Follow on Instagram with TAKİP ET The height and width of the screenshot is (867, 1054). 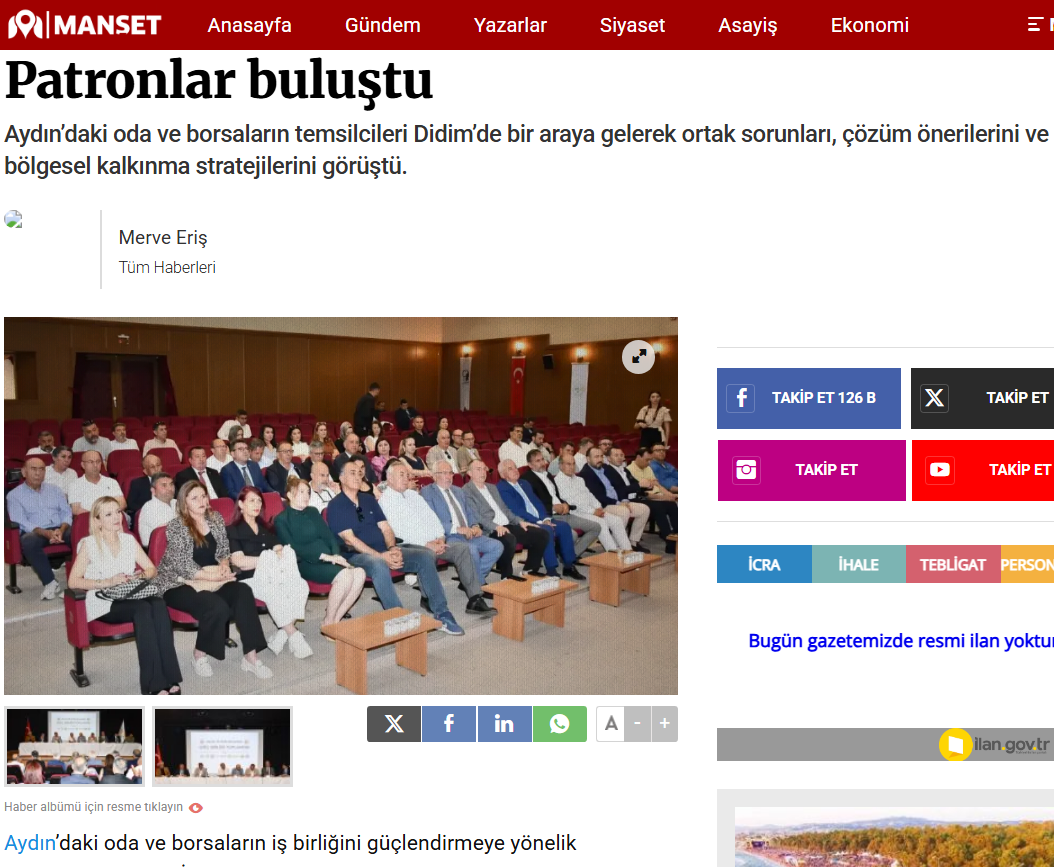[811, 470]
